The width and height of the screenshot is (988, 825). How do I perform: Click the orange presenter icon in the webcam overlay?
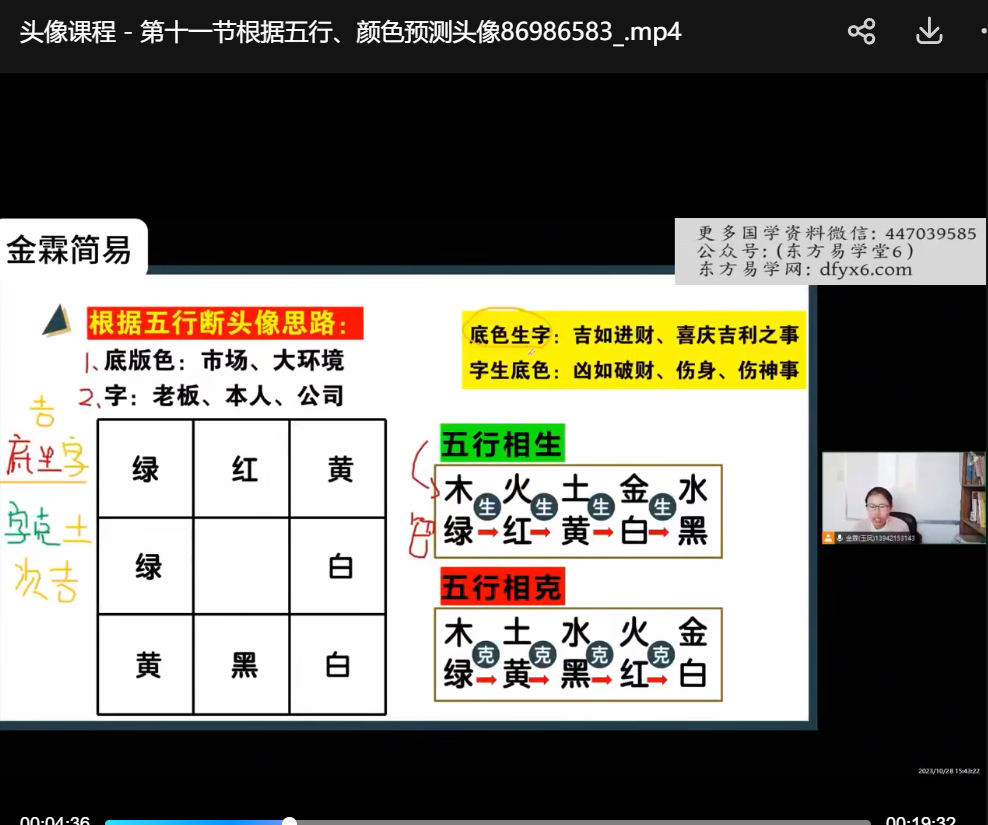(828, 538)
